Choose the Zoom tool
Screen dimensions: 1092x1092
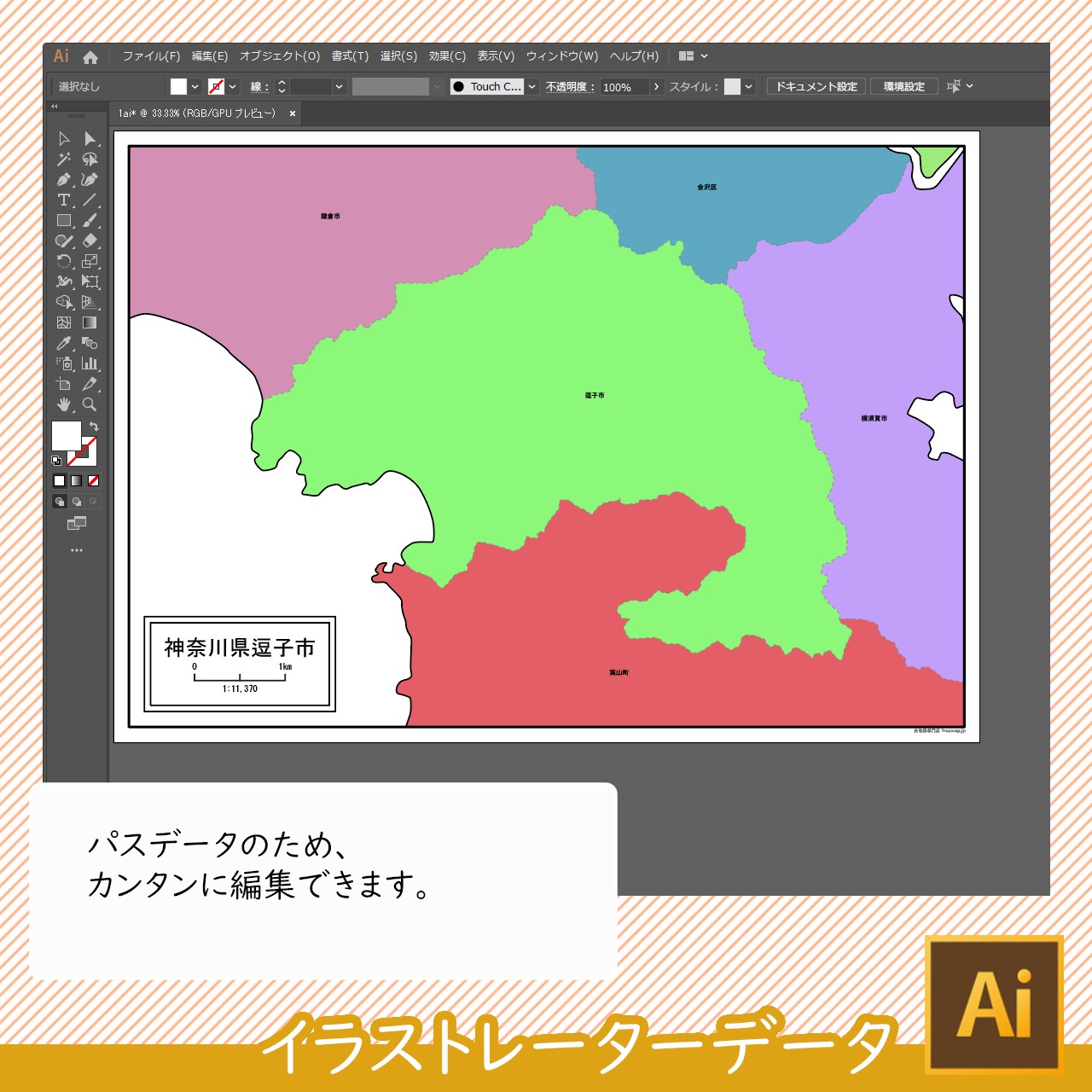(90, 404)
